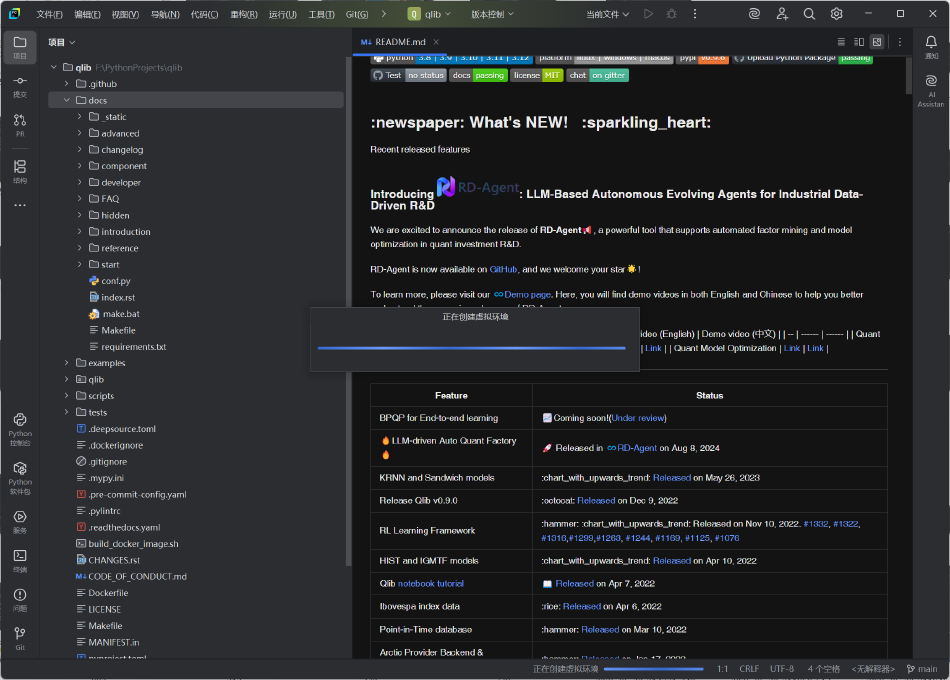
Task: Open more run actions (vertical dots)
Action: pos(694,14)
